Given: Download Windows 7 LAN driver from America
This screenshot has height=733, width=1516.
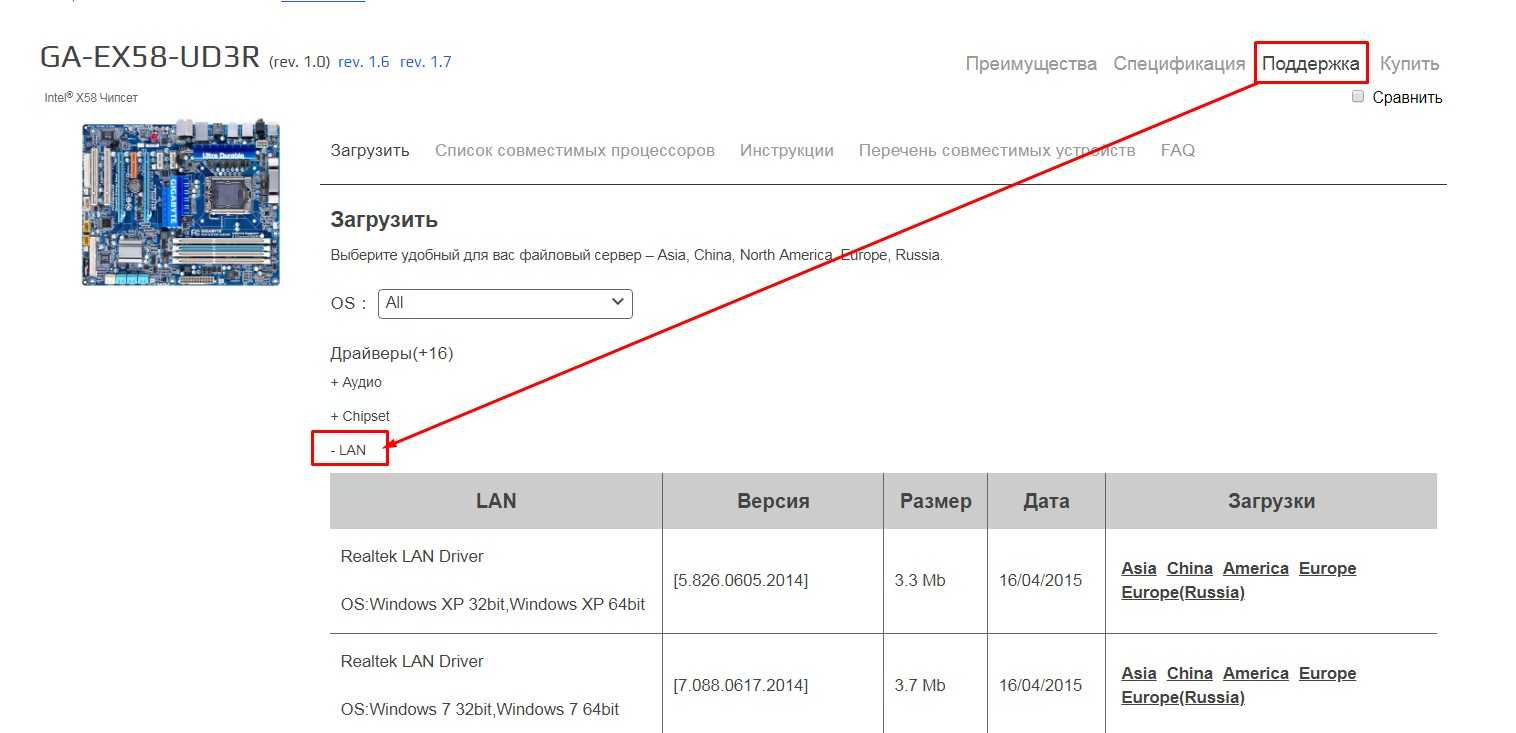Looking at the screenshot, I should 1255,673.
